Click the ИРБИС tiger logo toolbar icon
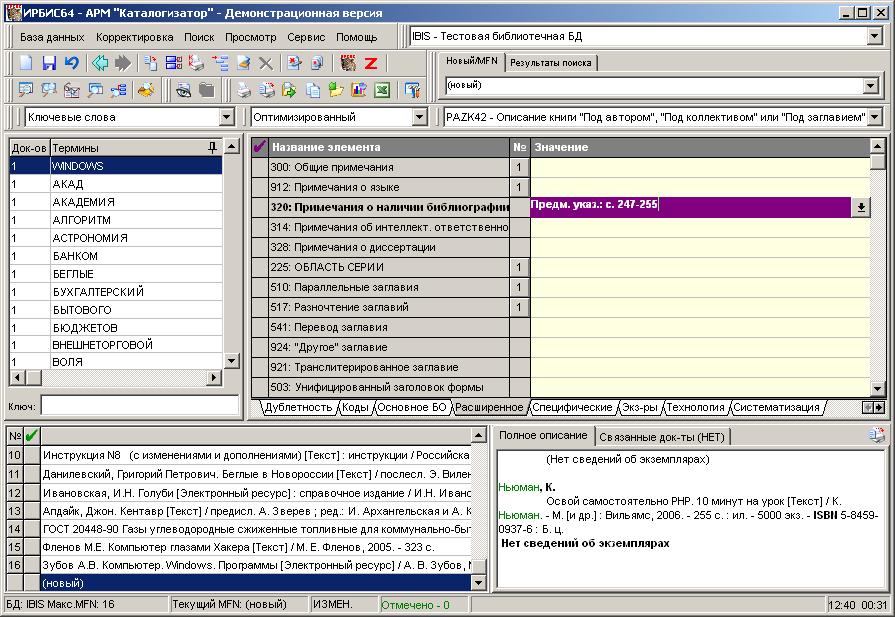 click(x=348, y=62)
